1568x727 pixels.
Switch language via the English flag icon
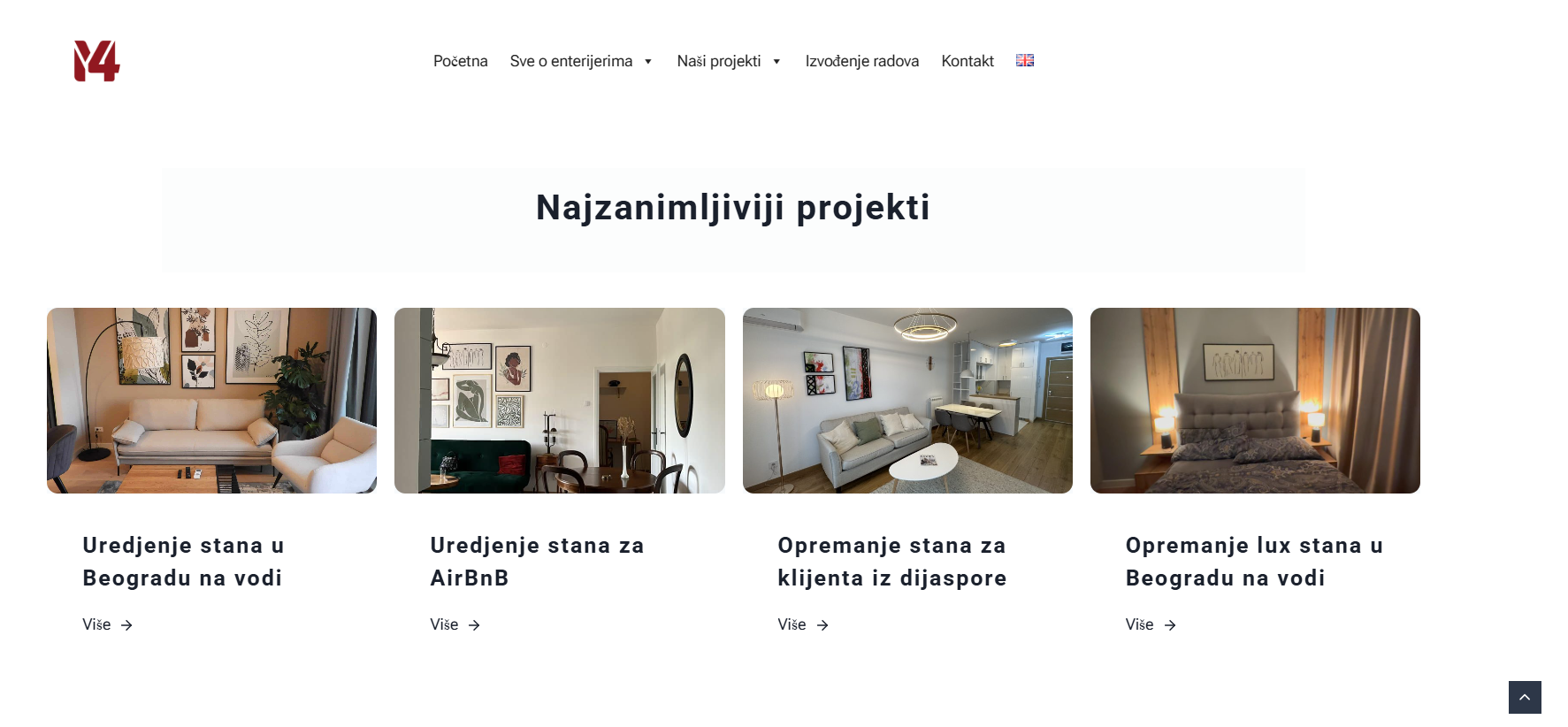point(1025,60)
